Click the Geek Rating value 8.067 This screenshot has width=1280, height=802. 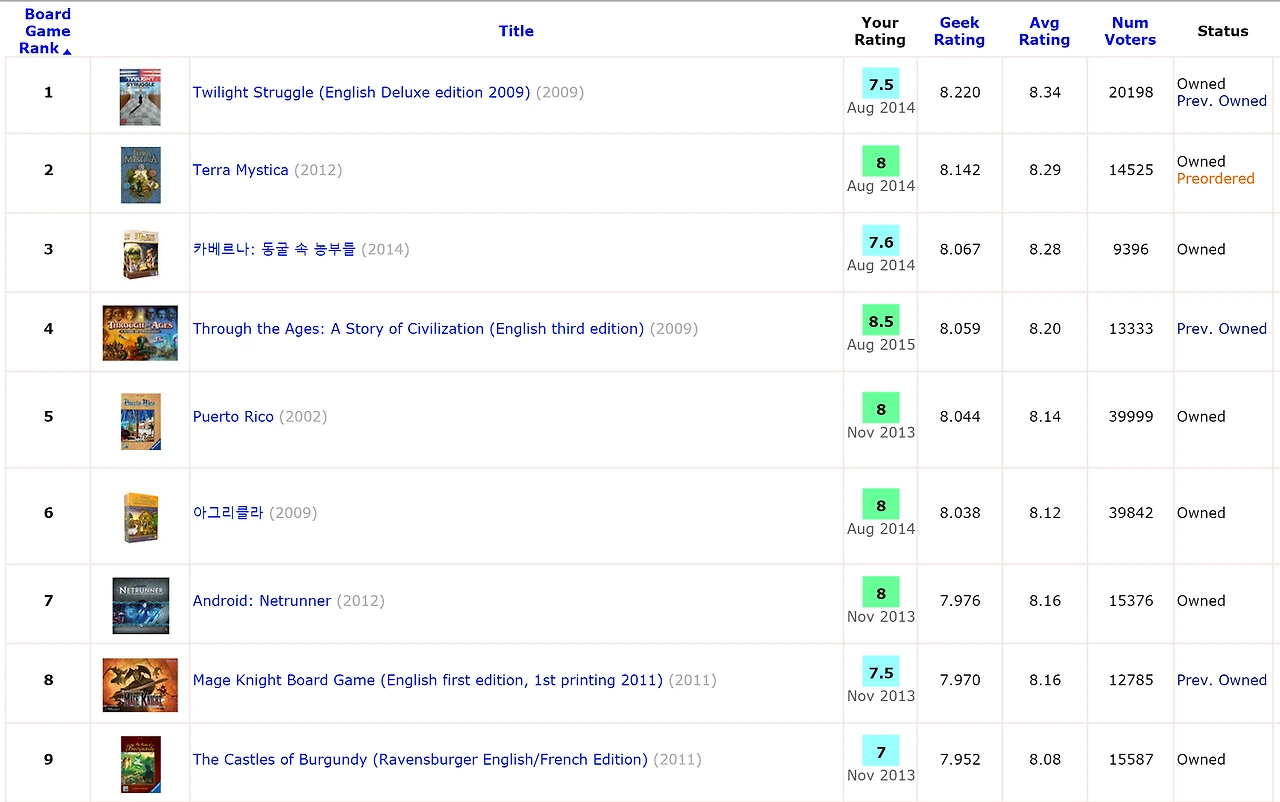pos(960,249)
